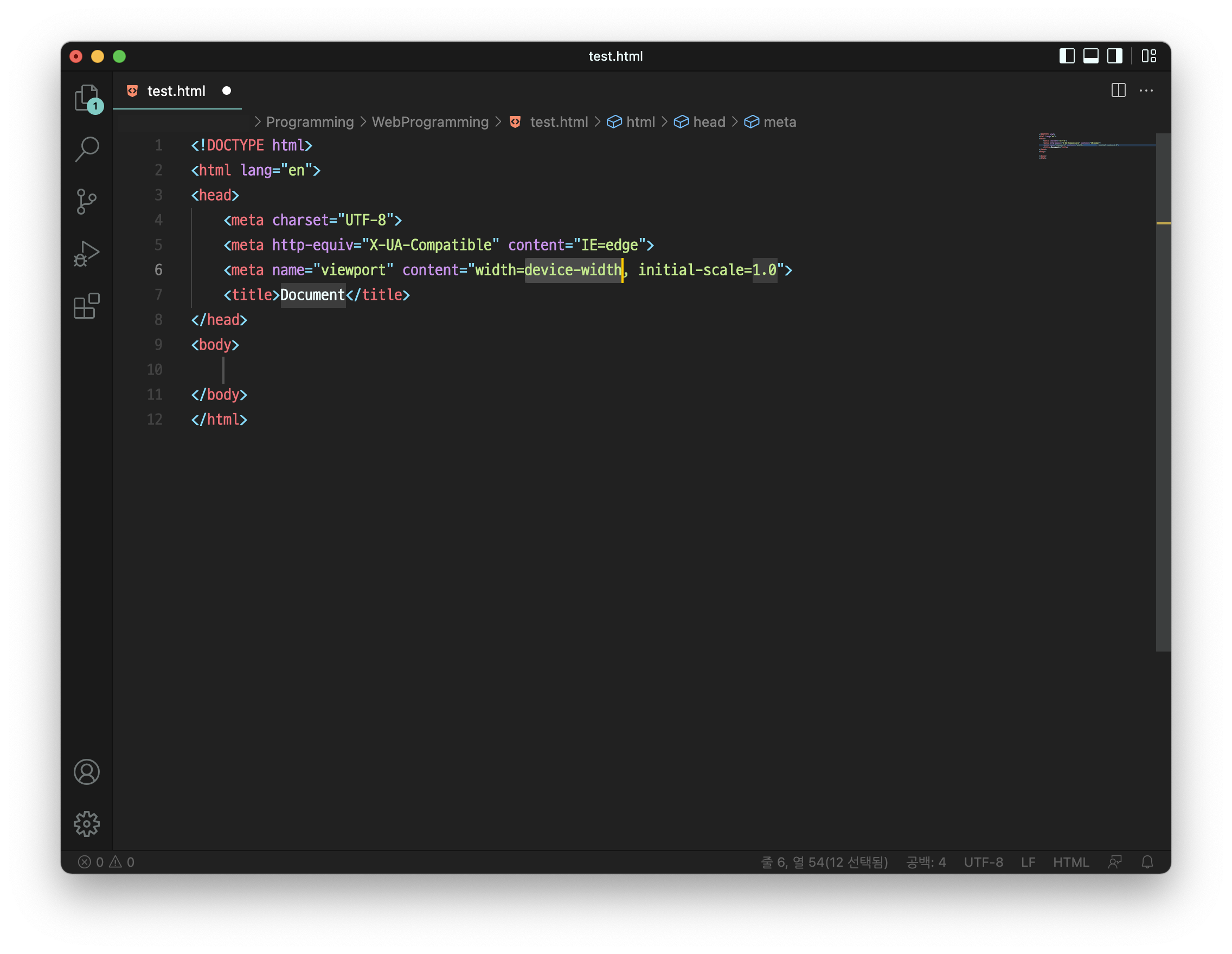Open the Manage gear menu
This screenshot has height=954, width=1232.
[86, 824]
